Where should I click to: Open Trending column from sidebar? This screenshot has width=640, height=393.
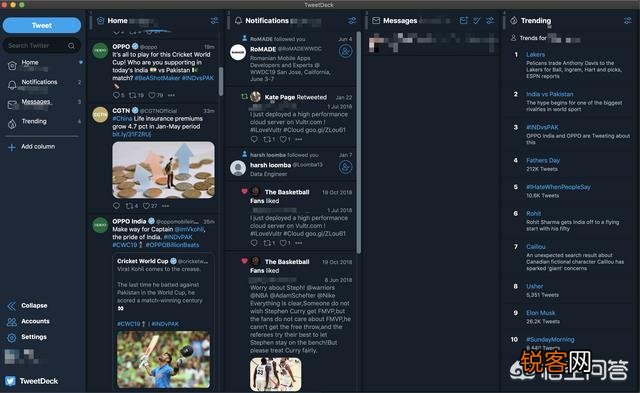(34, 121)
